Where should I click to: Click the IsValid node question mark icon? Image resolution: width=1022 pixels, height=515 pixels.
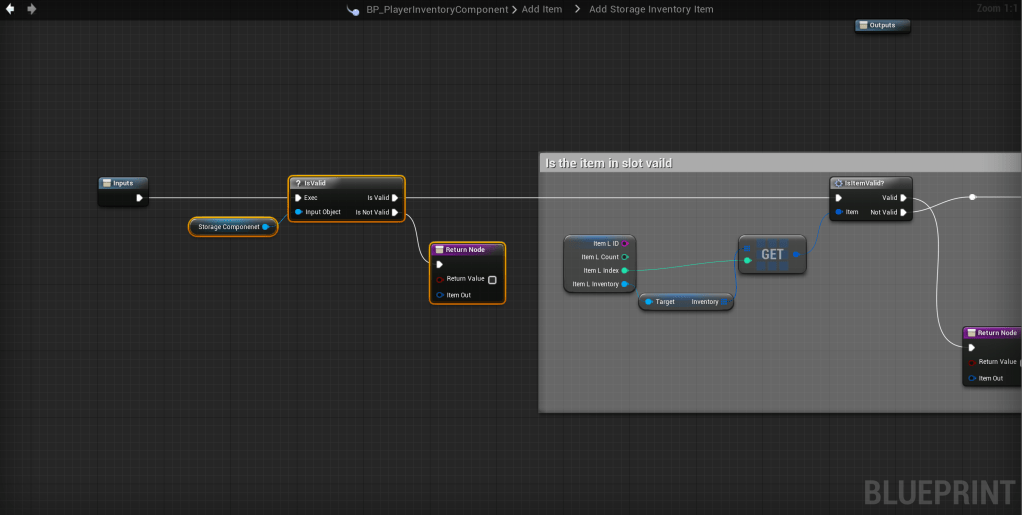coord(296,183)
